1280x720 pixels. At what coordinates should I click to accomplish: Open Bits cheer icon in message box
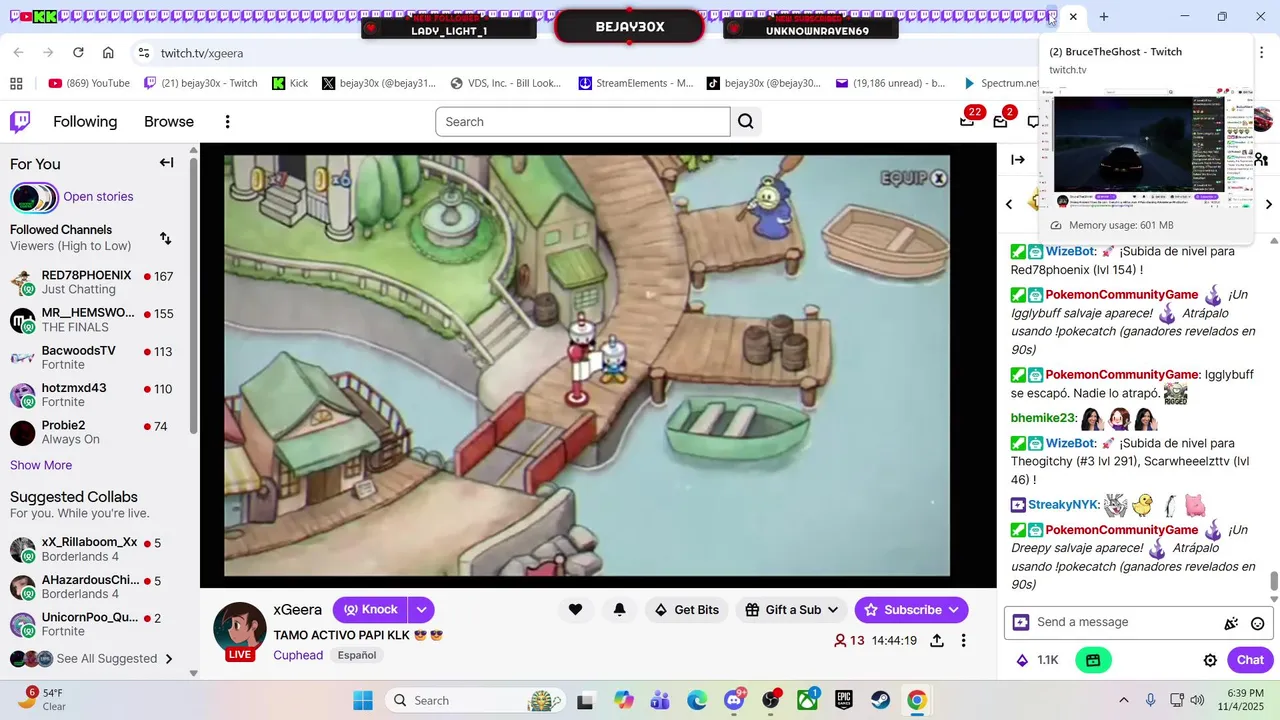(x=1231, y=623)
